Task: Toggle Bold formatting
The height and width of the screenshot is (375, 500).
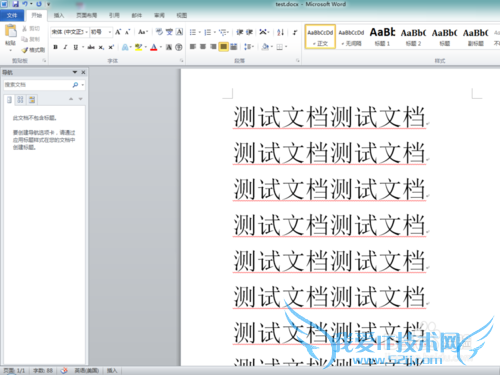Action: pyautogui.click(x=56, y=47)
